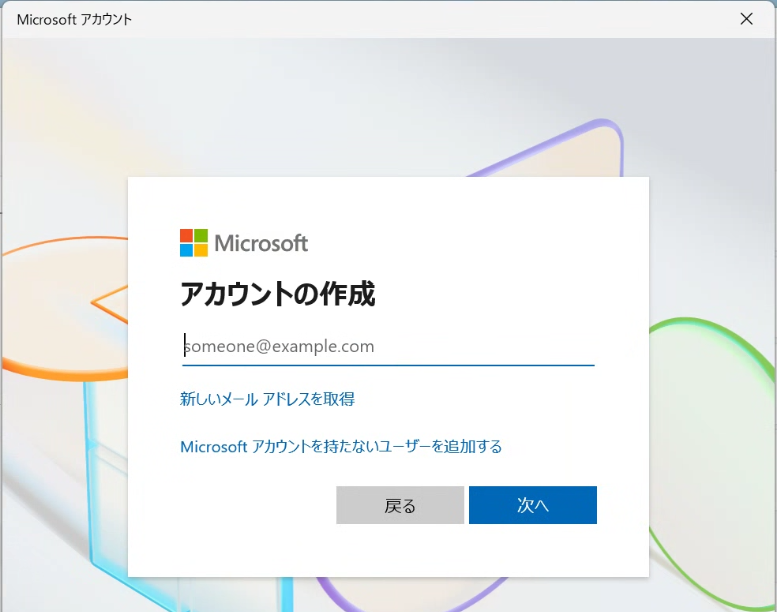Continue with the 次へ button
777x612 pixels.
[x=533, y=505]
